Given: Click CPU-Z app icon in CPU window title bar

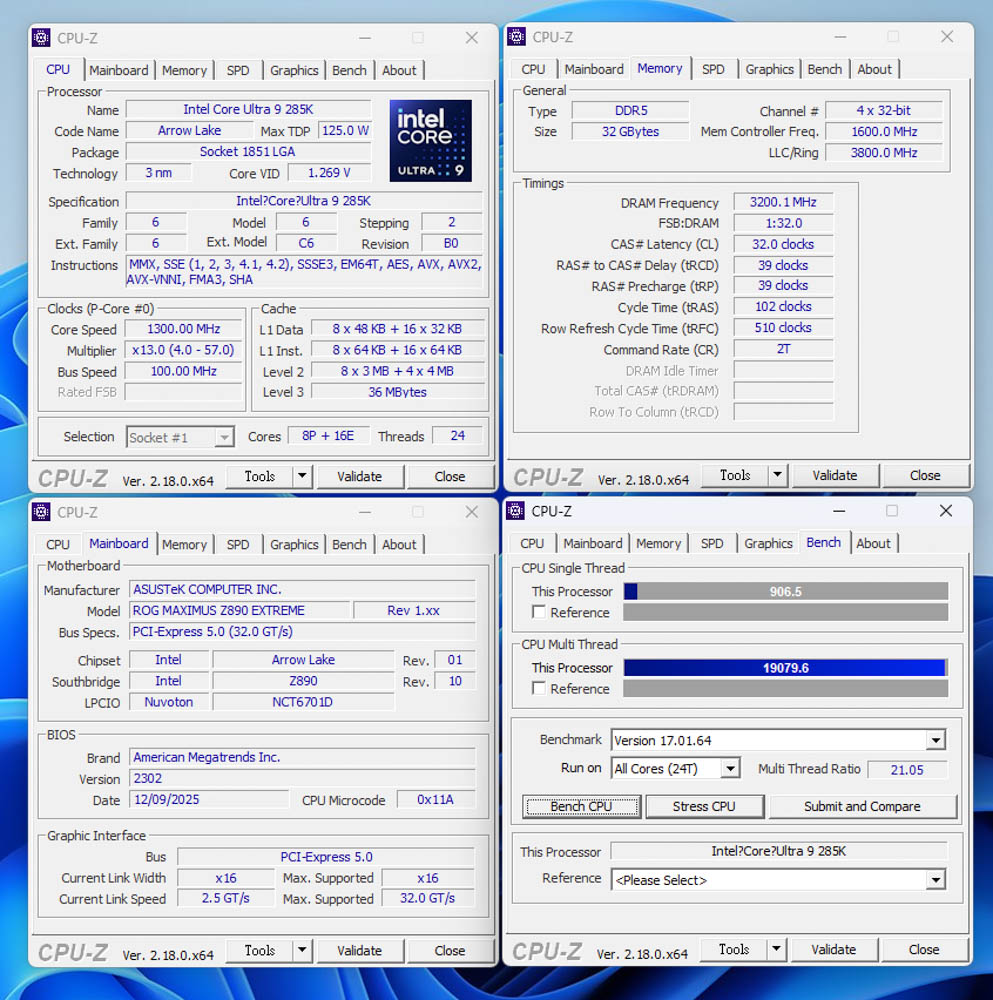Looking at the screenshot, I should tap(41, 38).
